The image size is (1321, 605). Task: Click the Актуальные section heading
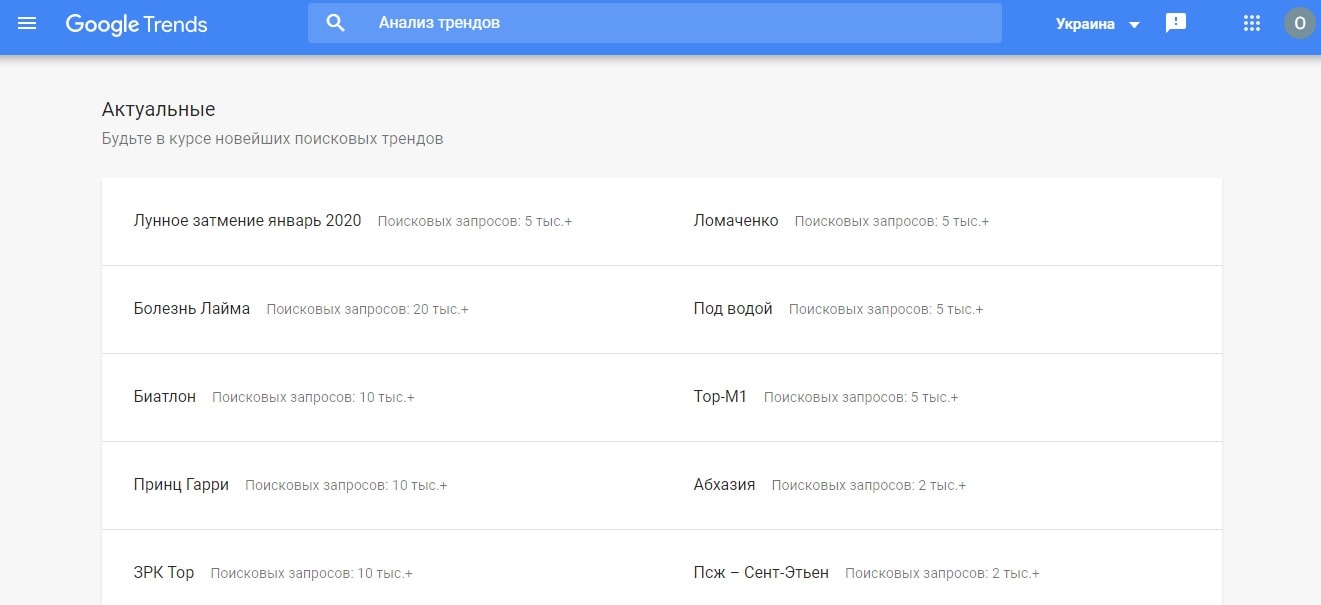(x=158, y=110)
